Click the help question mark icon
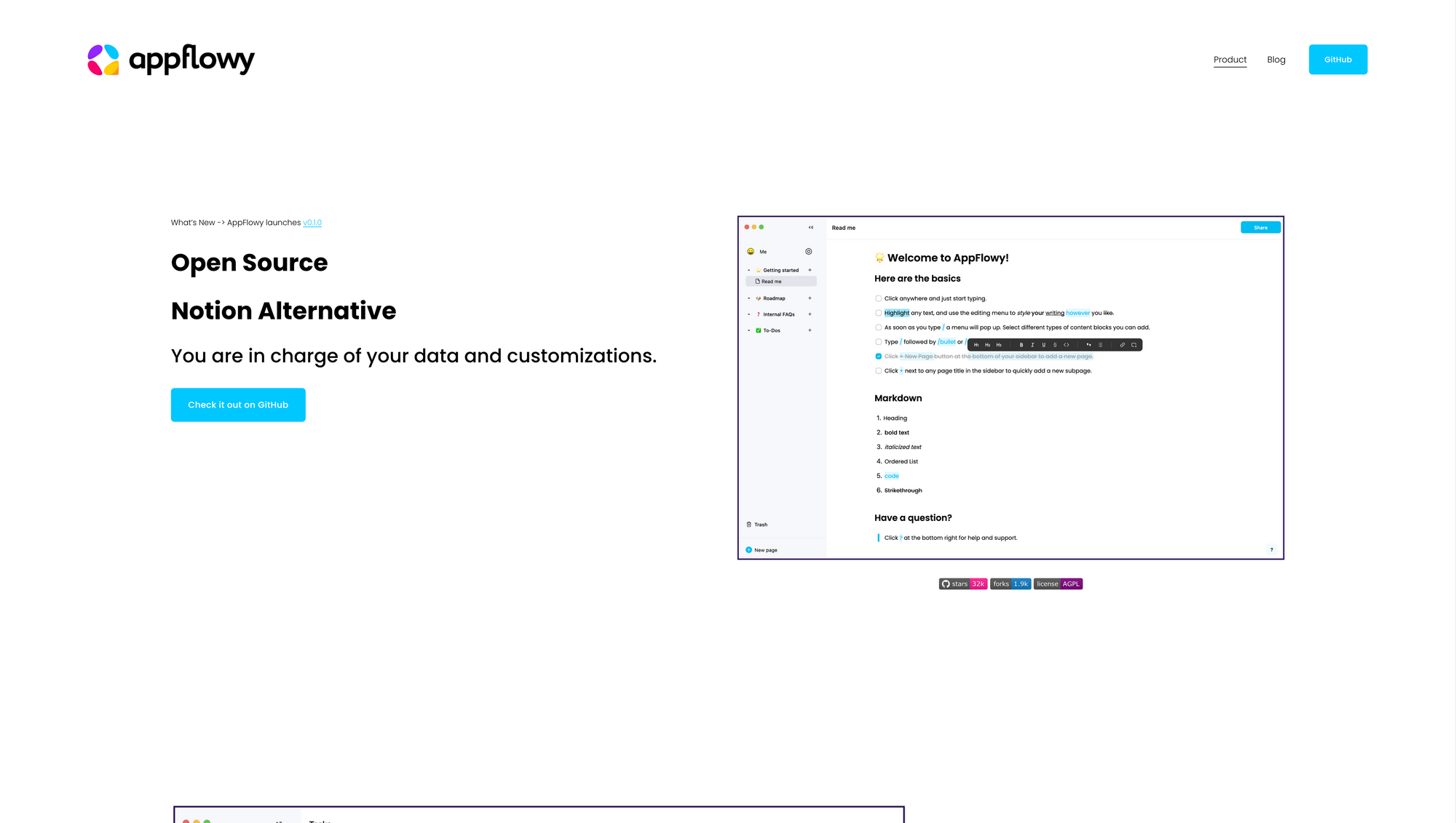 (1272, 550)
